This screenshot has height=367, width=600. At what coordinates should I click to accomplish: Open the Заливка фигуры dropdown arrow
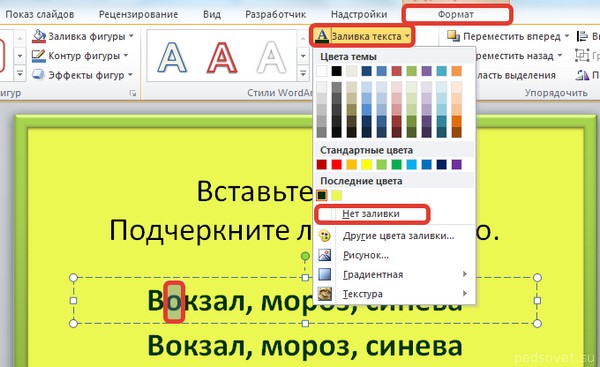(x=131, y=36)
